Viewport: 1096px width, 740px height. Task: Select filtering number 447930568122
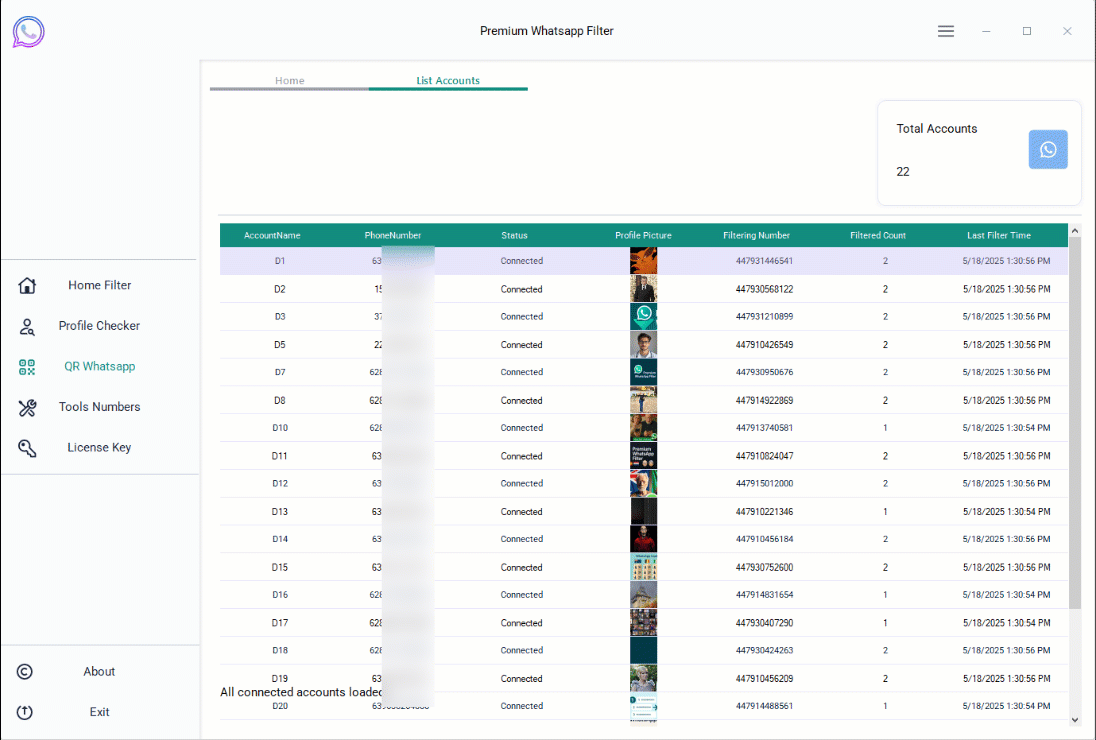click(x=764, y=289)
